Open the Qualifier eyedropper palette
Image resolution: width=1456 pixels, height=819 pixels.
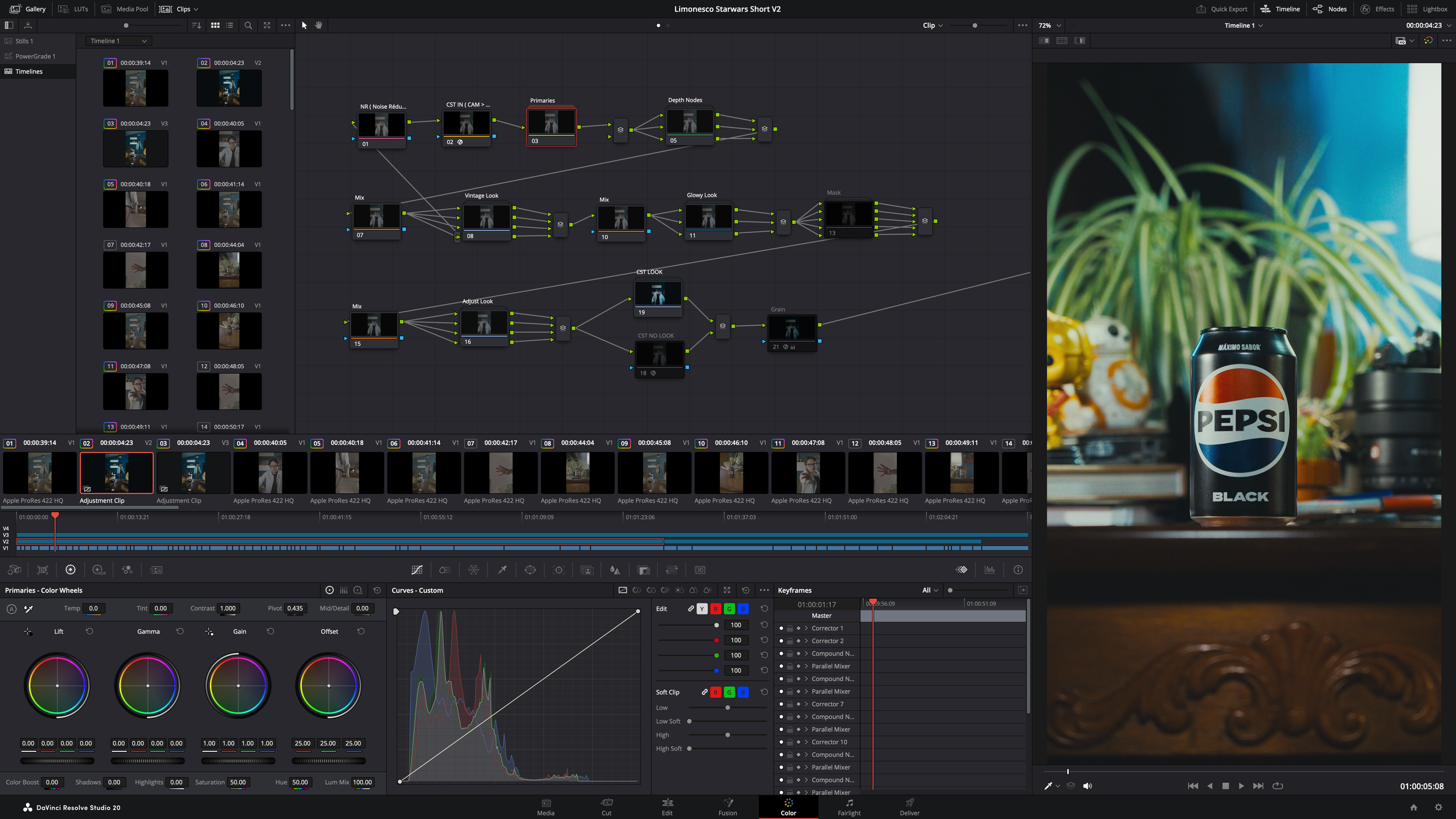pyautogui.click(x=502, y=570)
